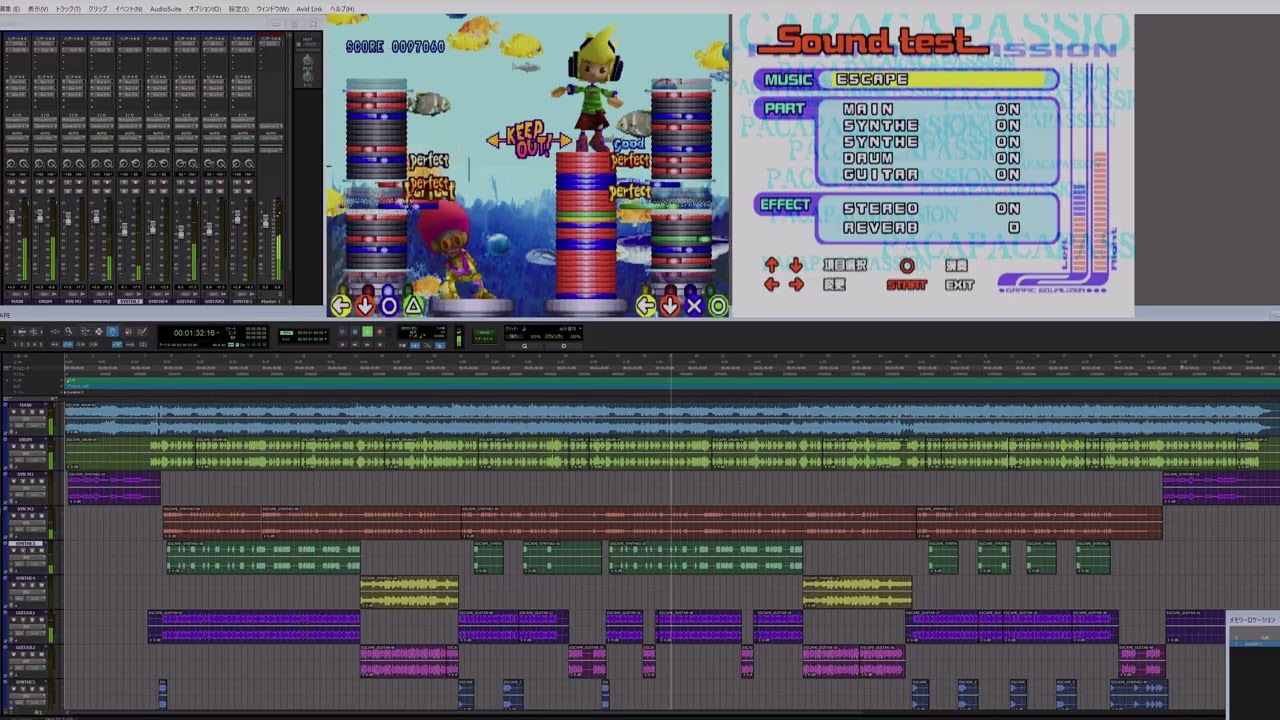Open the AudioSuite menu
This screenshot has width=1280, height=720.
click(x=165, y=8)
